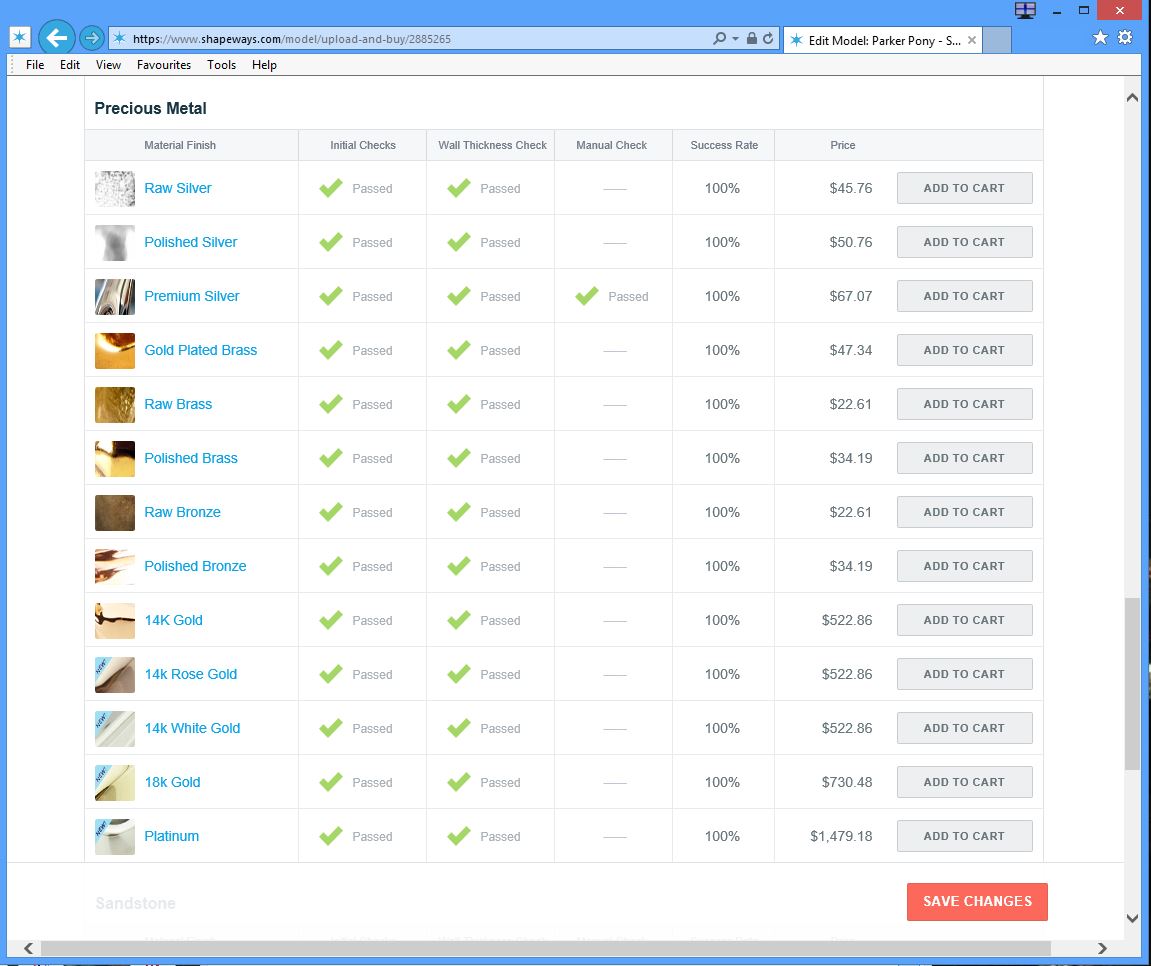The width and height of the screenshot is (1151, 966).
Task: Open a new blank browser tab
Action: click(996, 40)
